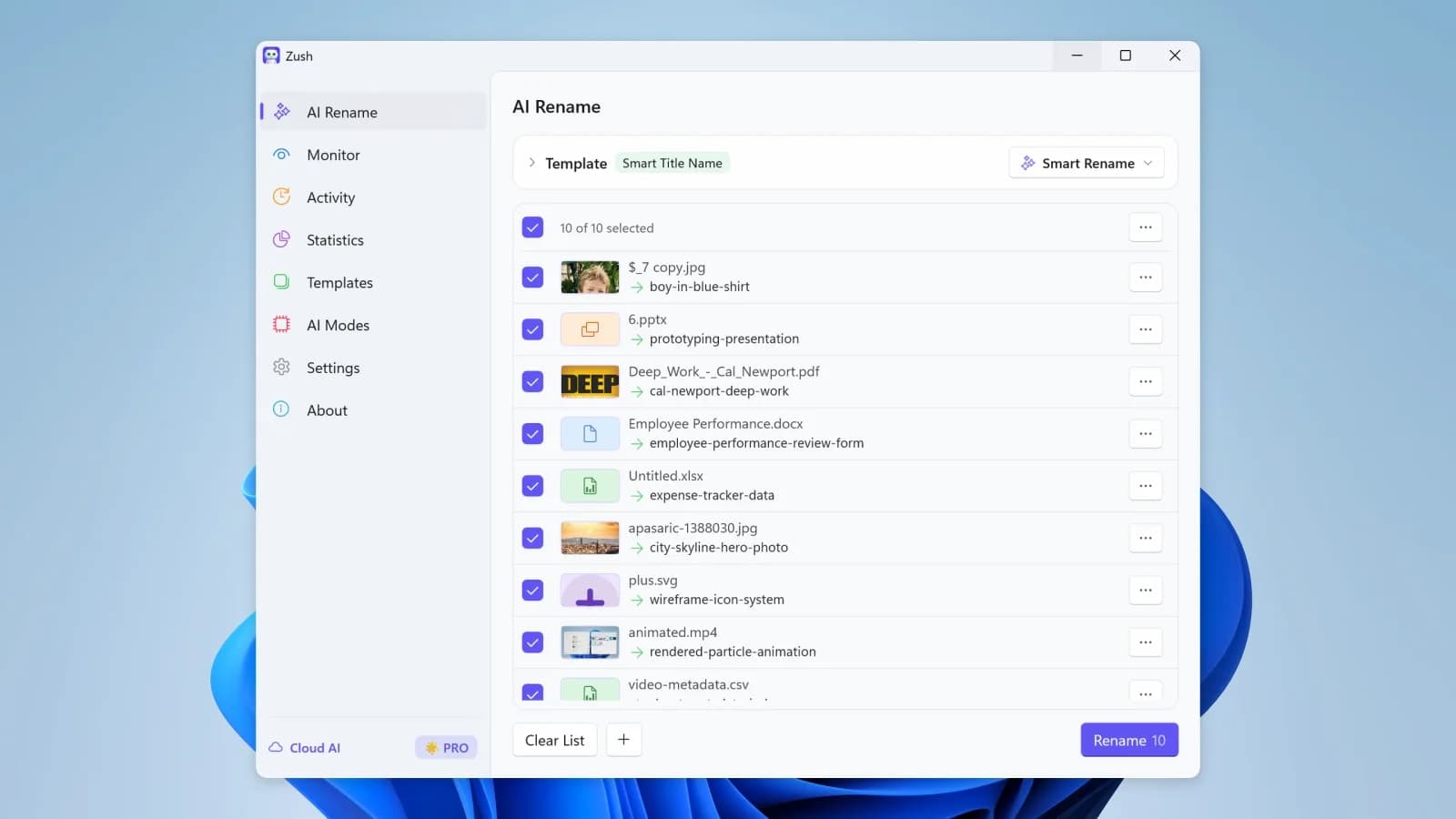Click the Templates icon in sidebar
The image size is (1456, 819).
(x=282, y=282)
